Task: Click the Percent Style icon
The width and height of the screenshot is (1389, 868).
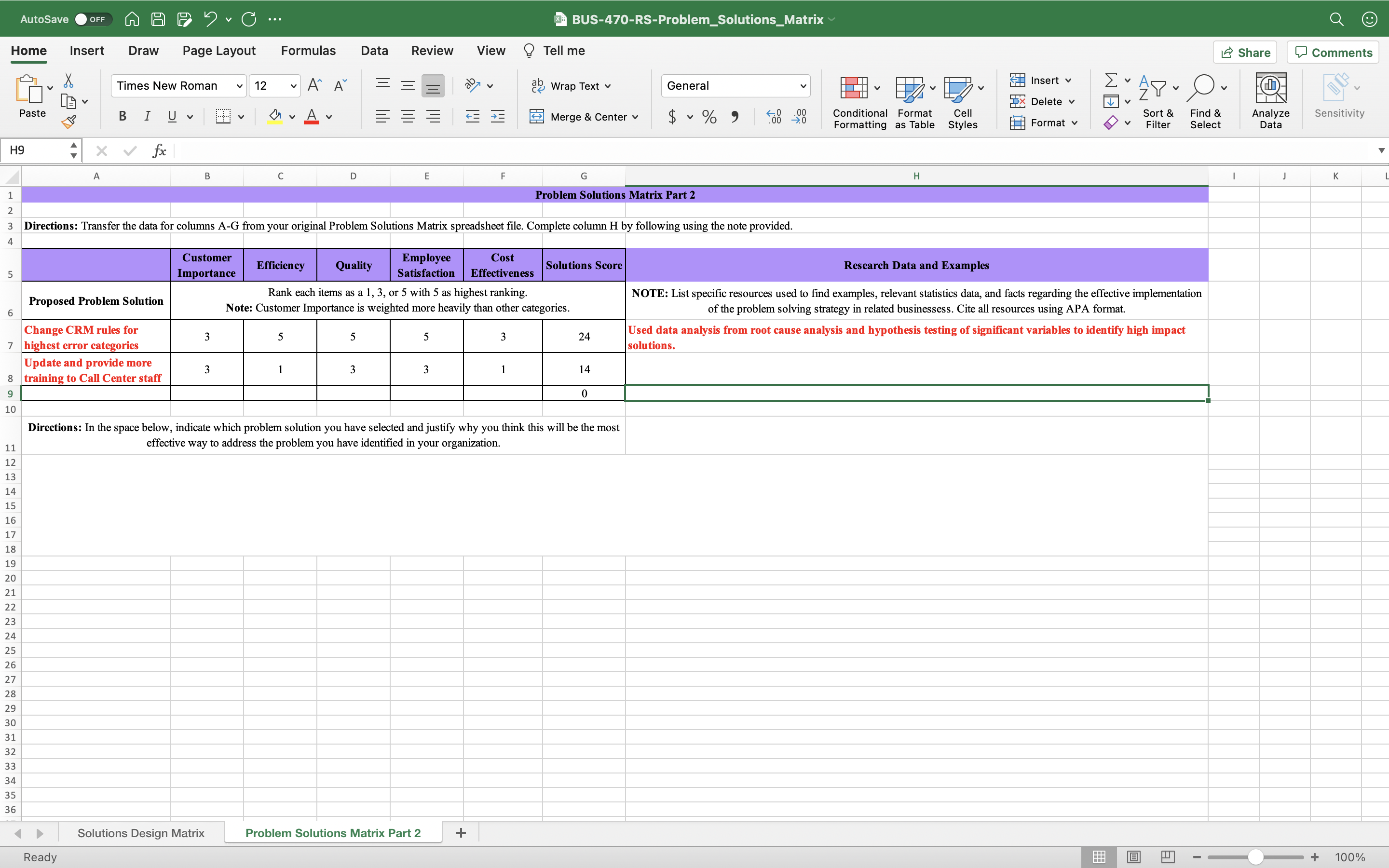Action: pos(709,117)
